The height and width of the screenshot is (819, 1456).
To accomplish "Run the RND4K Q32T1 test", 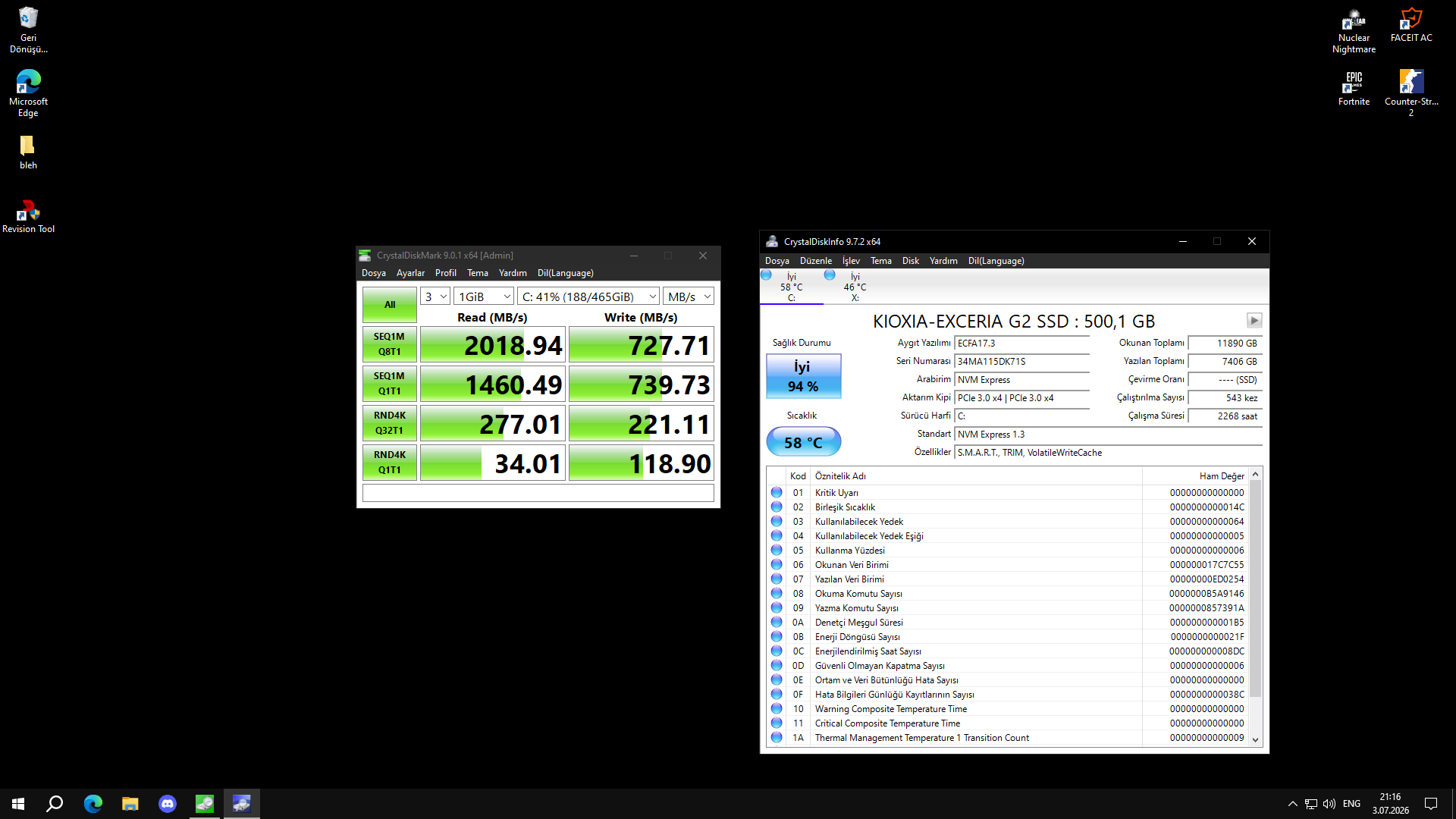I will (390, 423).
